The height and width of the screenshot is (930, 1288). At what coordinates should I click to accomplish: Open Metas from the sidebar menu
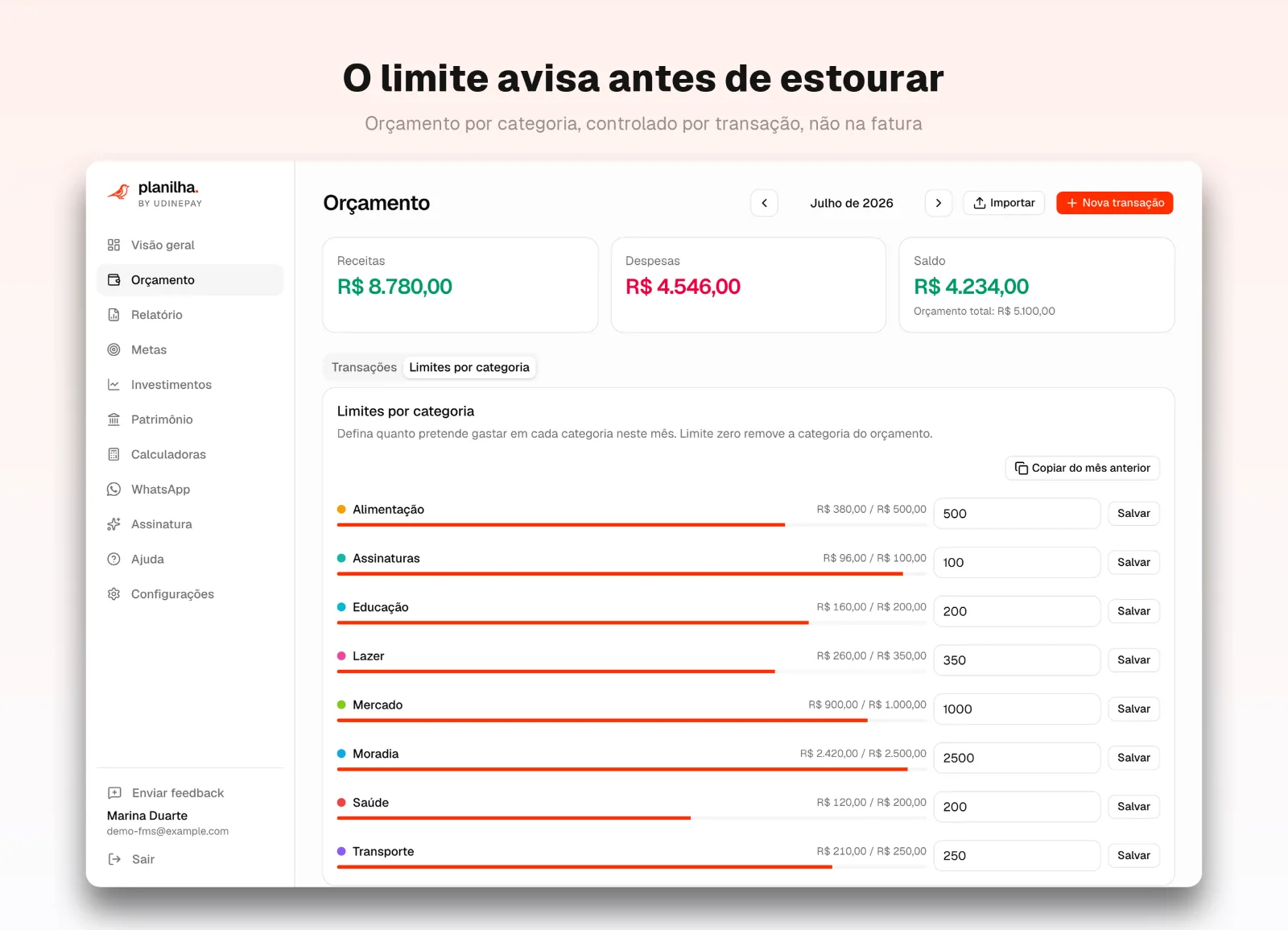click(190, 349)
